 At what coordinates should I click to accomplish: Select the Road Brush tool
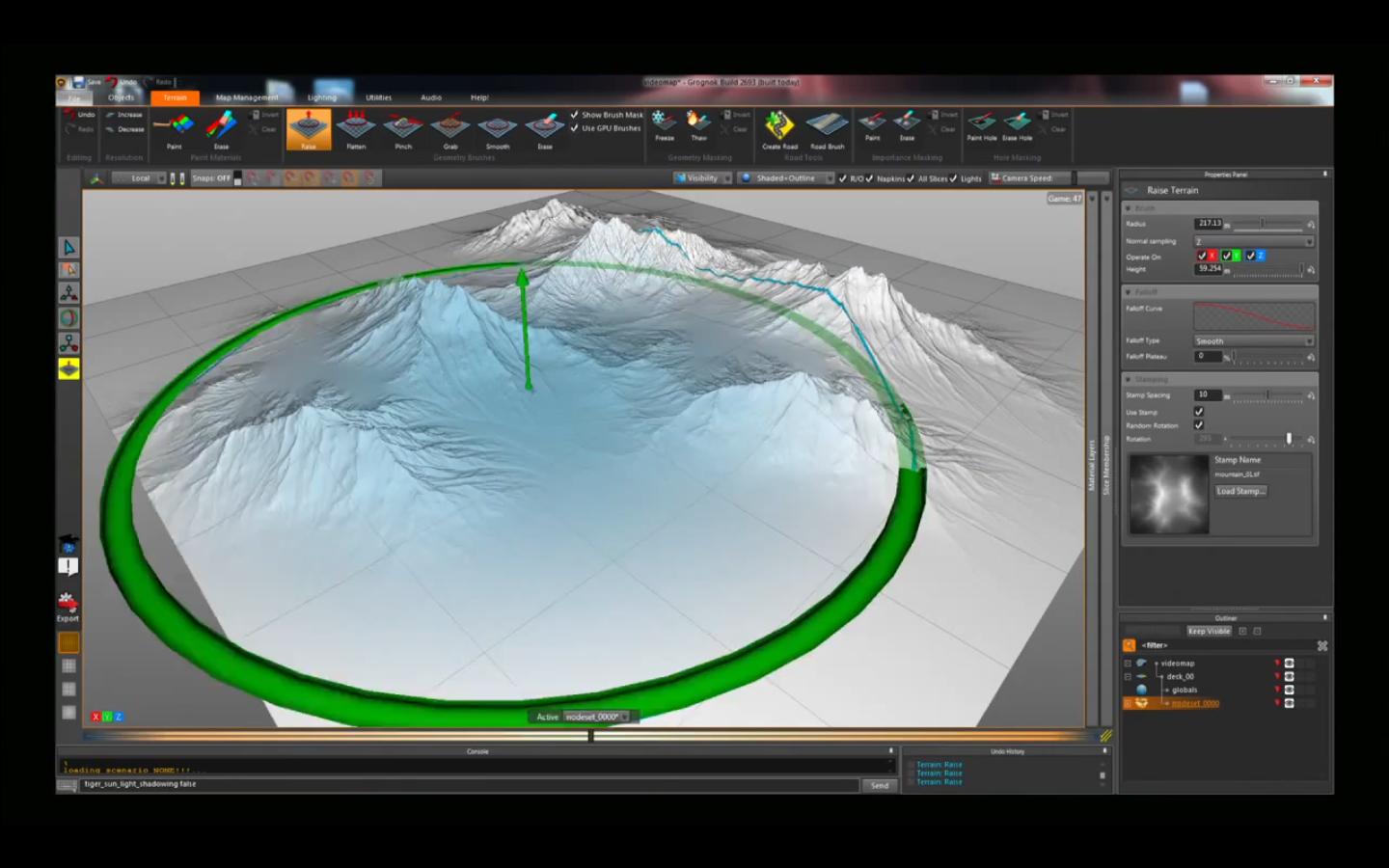click(827, 128)
